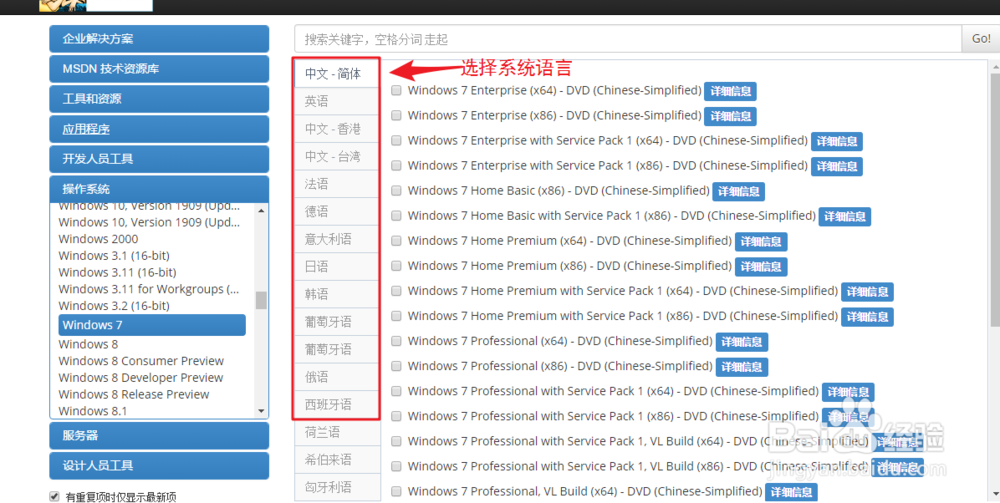The image size is (1000, 503).
Task: Click the Go! search button
Action: 980,39
